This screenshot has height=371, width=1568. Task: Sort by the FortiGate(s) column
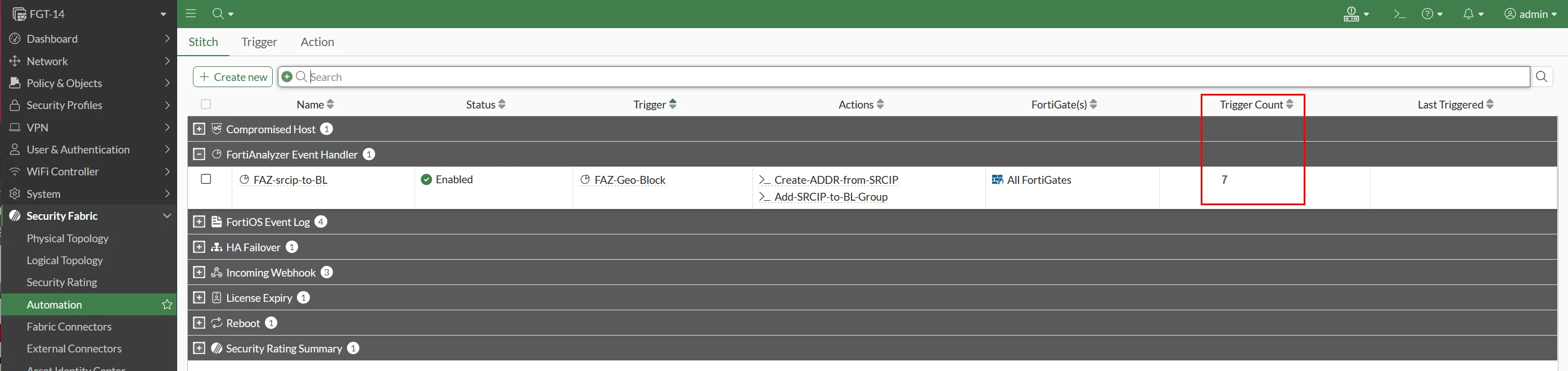[x=1064, y=104]
